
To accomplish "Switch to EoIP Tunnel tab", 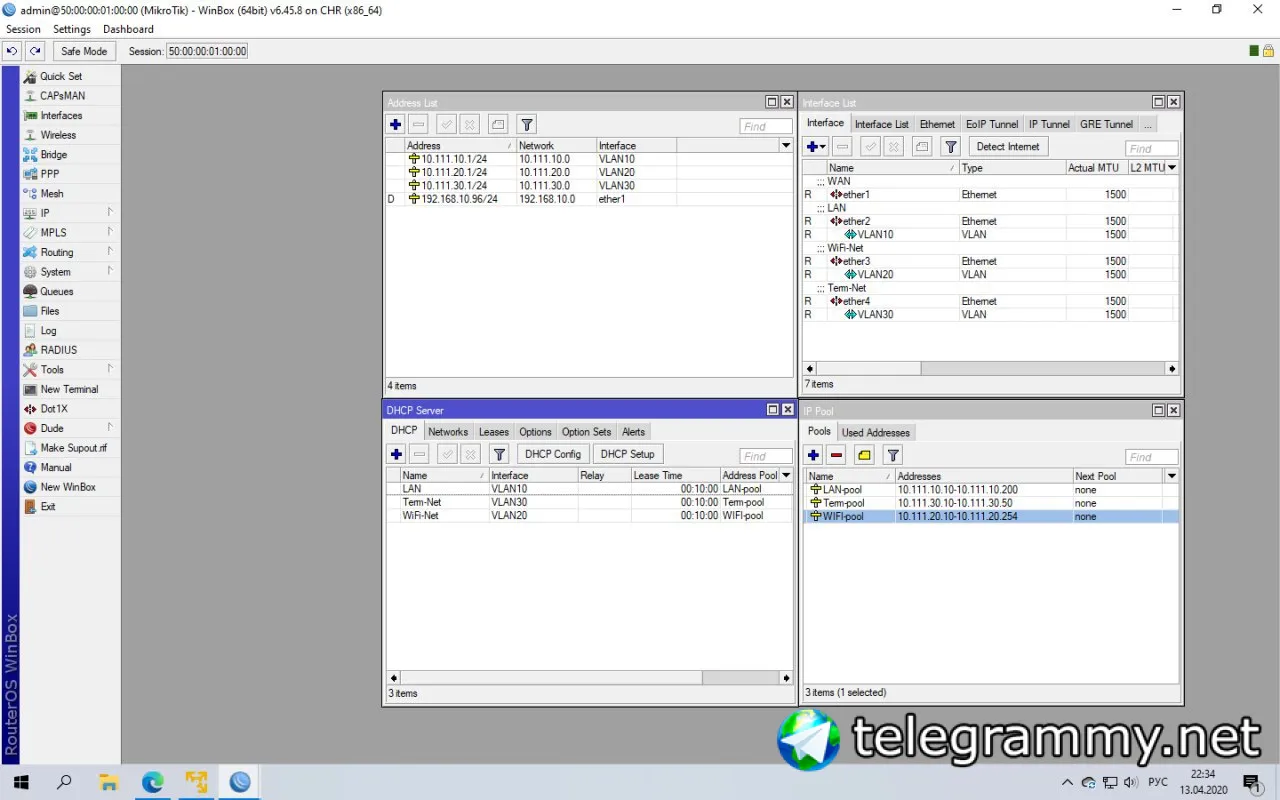I will tap(992, 124).
